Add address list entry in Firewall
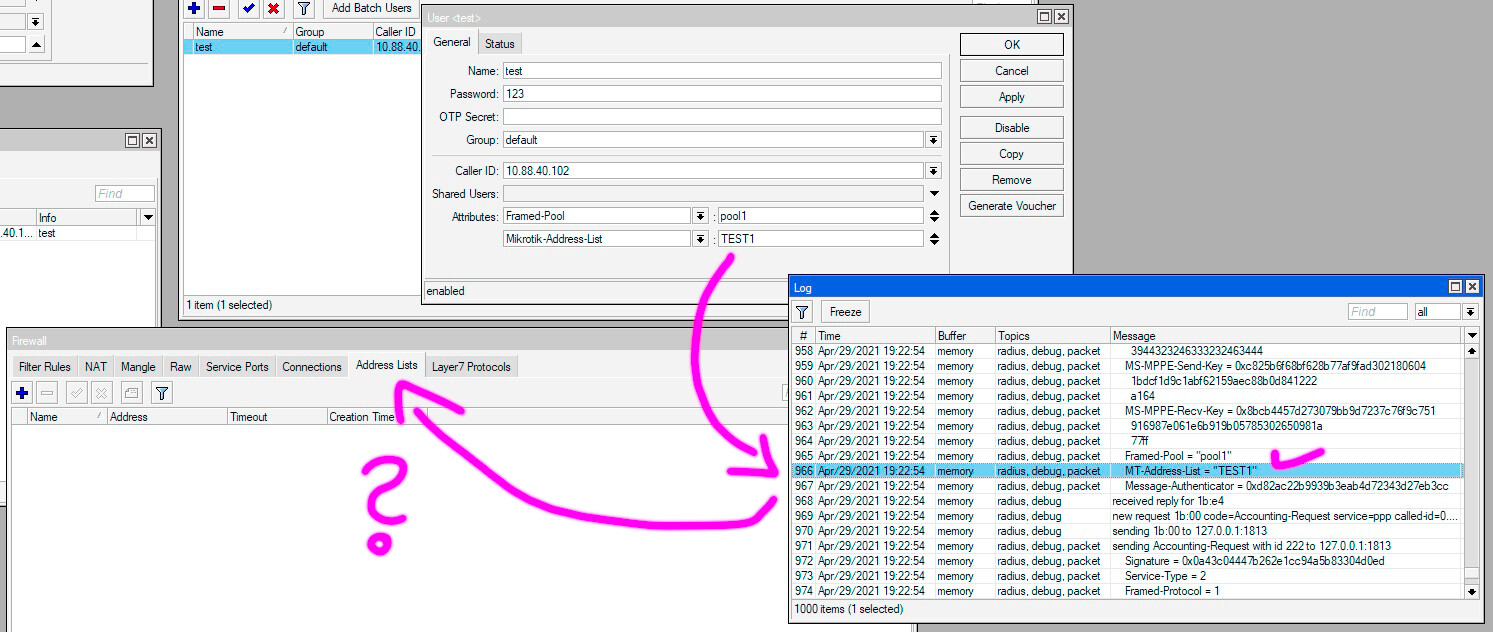This screenshot has width=1493, height=632. click(x=22, y=393)
